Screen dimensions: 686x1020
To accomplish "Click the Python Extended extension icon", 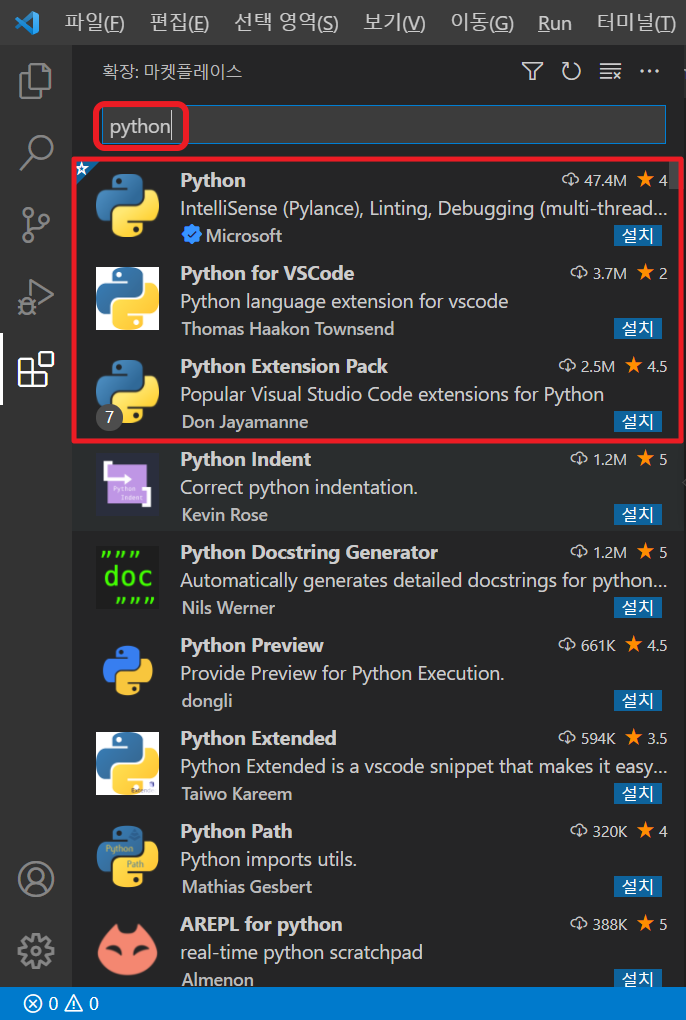I will (x=127, y=763).
